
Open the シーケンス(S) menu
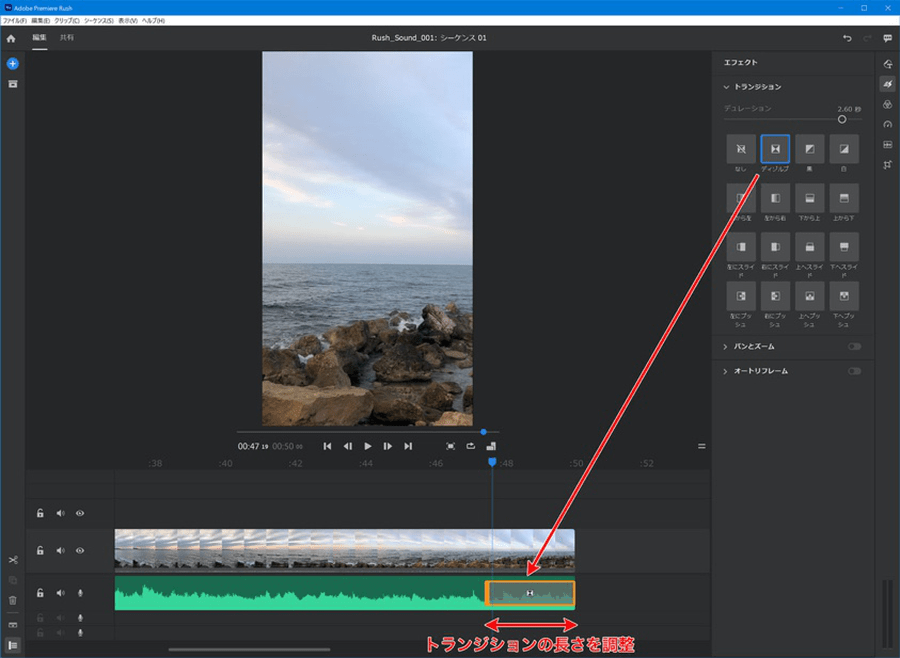[x=98, y=20]
